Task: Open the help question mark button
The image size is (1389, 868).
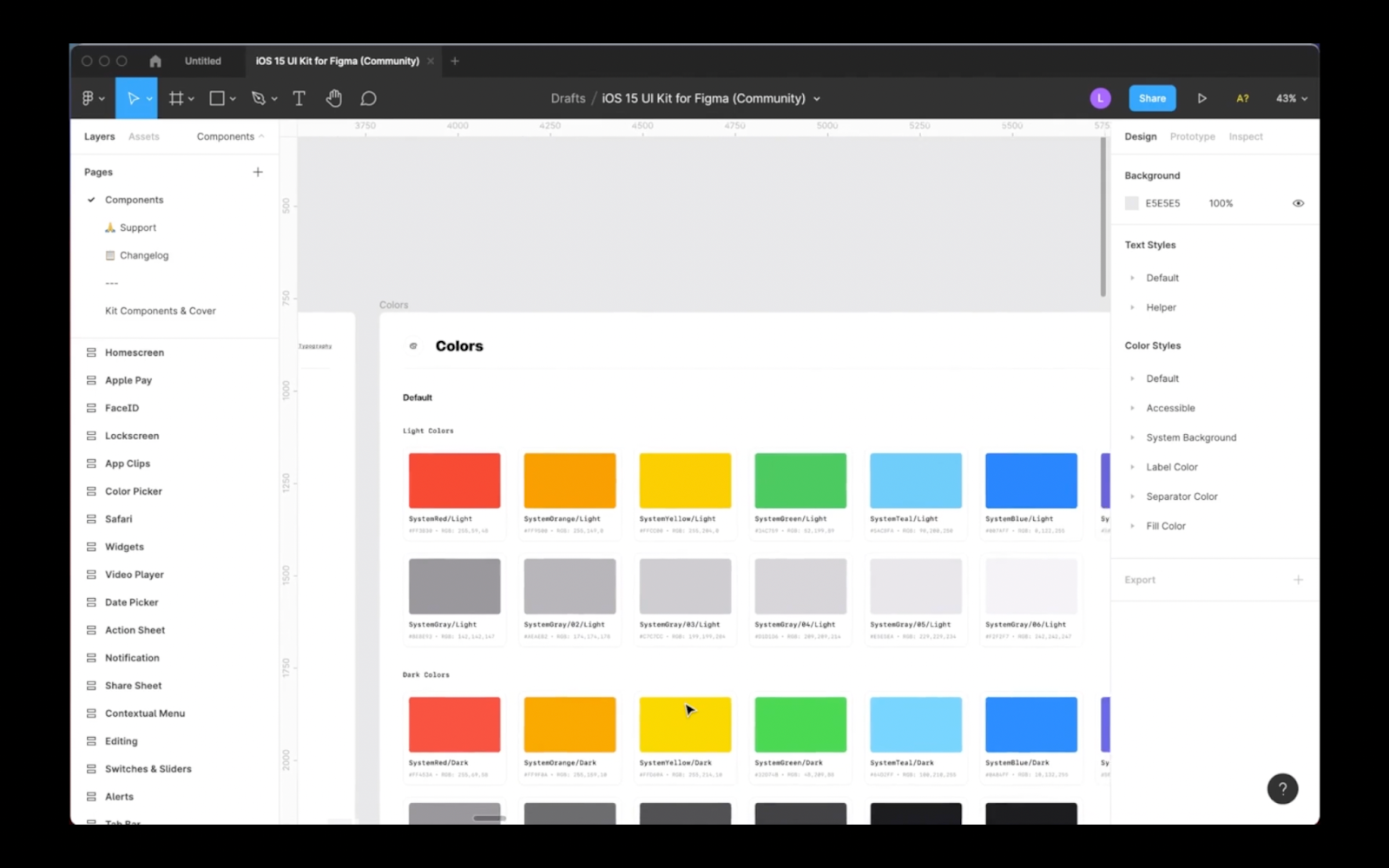Action: tap(1282, 788)
